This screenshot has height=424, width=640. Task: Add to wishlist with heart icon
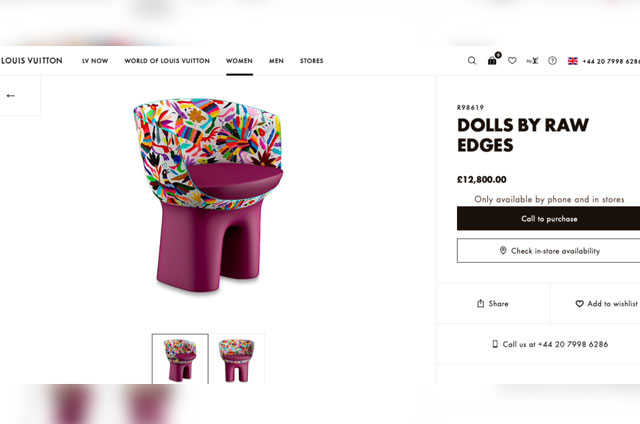[605, 303]
